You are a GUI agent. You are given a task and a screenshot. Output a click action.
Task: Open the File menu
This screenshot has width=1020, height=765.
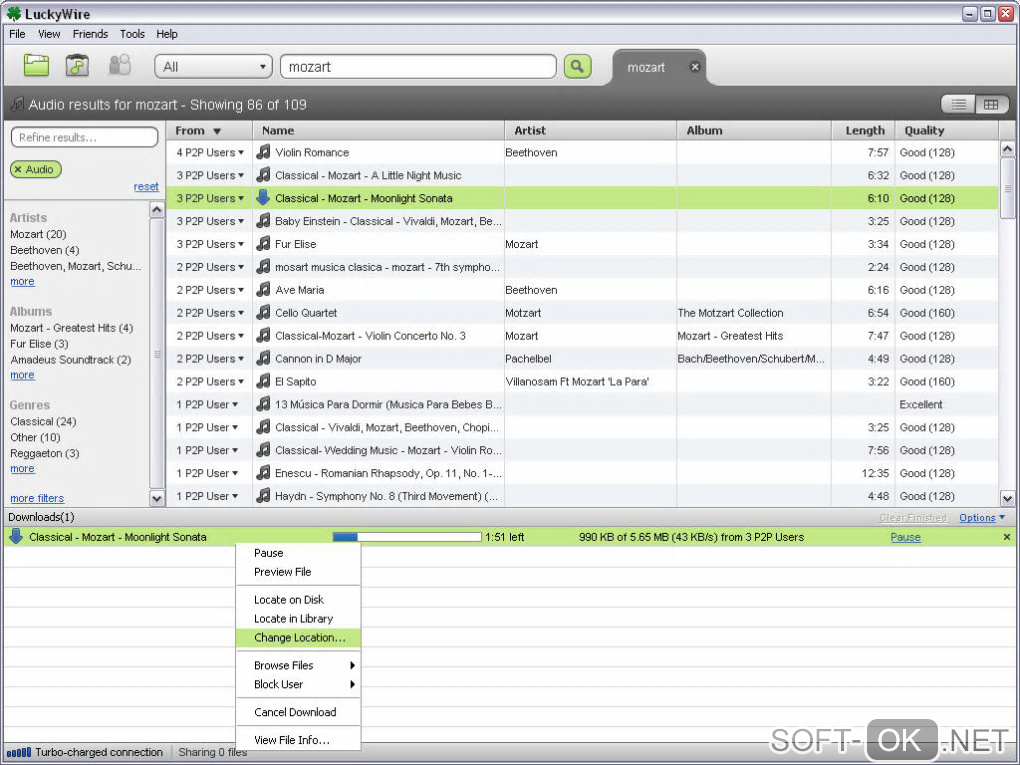[x=18, y=34]
